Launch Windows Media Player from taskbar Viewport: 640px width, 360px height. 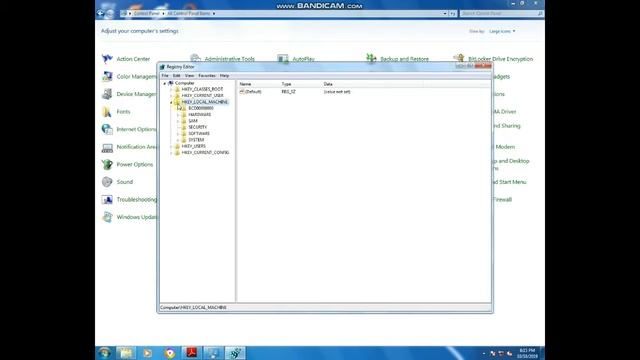[148, 353]
